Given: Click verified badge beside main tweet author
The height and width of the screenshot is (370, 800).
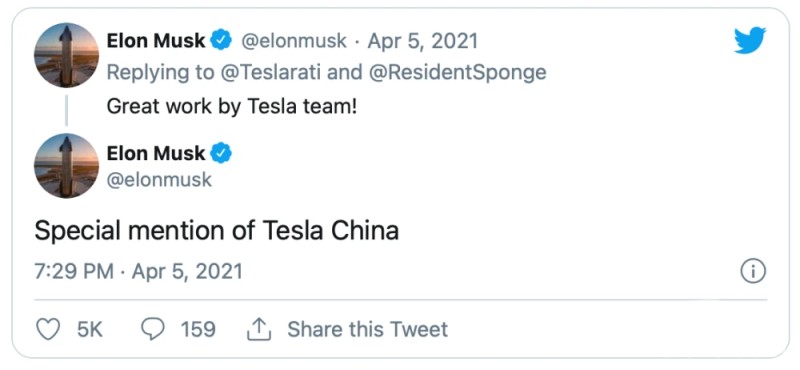Looking at the screenshot, I should click(221, 153).
